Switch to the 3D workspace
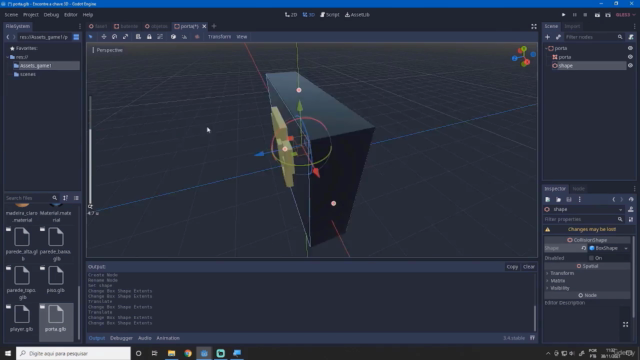This screenshot has height=360, width=640. [x=309, y=15]
